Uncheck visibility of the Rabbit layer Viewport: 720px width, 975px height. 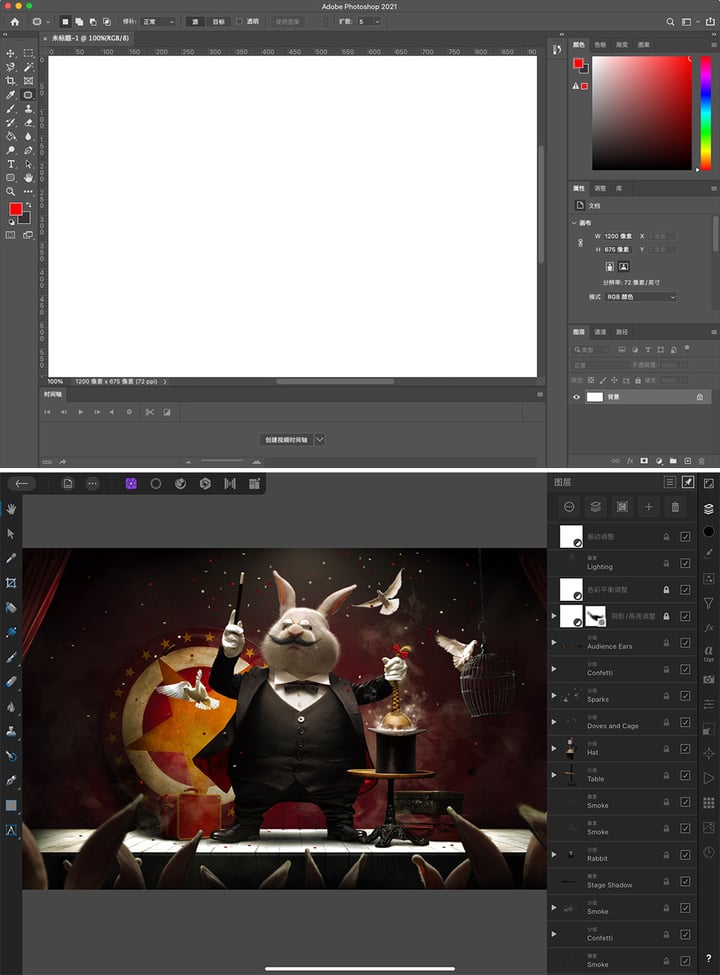[685, 855]
